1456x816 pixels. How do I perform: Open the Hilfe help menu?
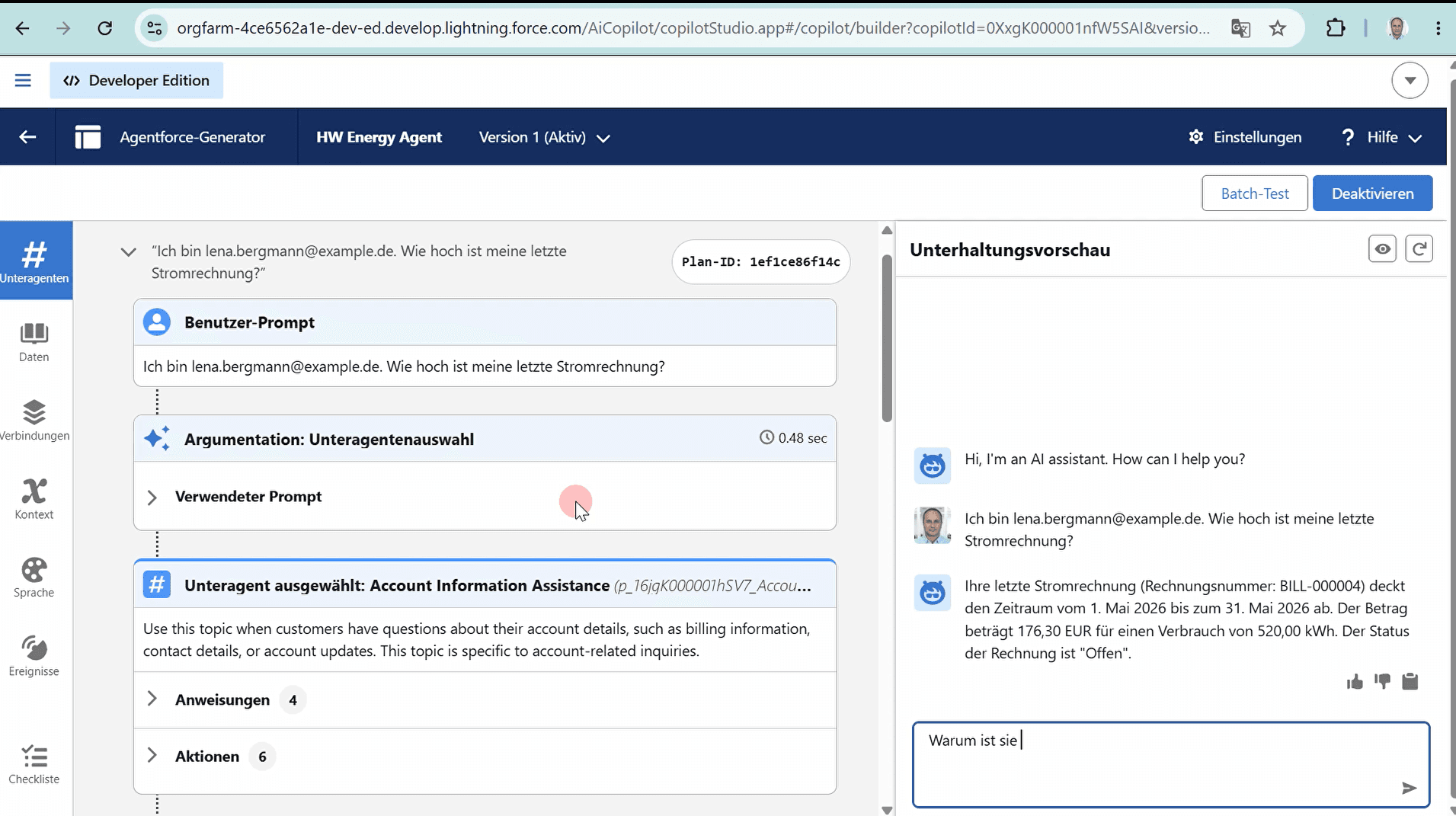point(1382,137)
